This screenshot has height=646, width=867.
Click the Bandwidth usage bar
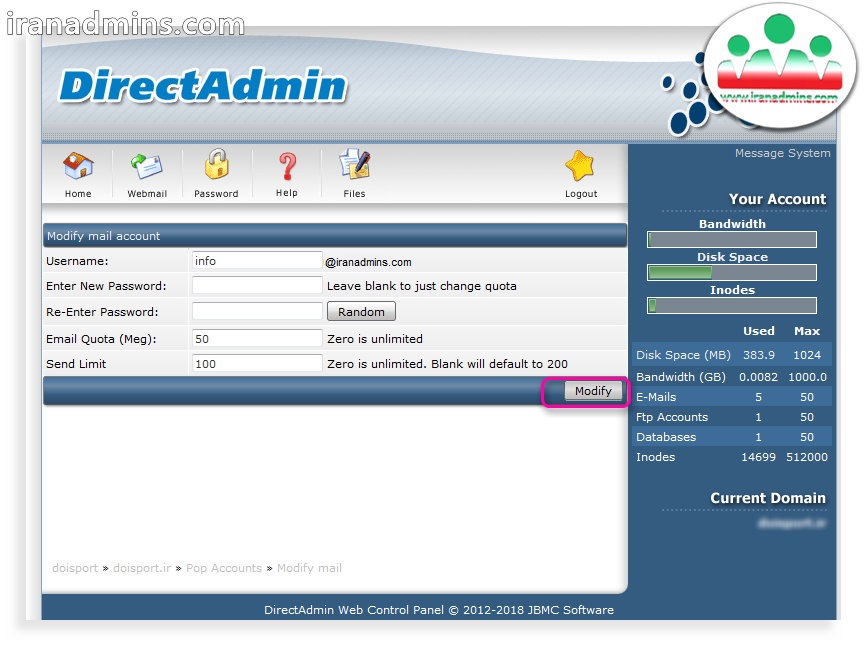pos(732,239)
